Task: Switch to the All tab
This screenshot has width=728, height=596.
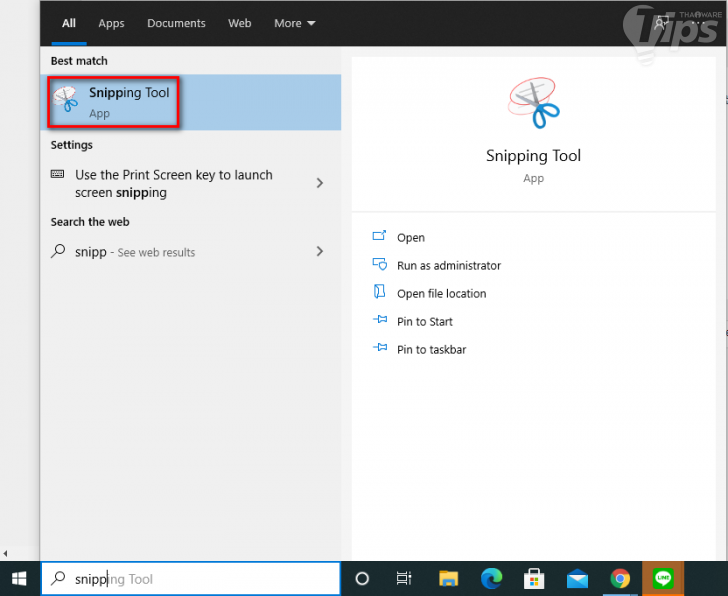Action: pyautogui.click(x=69, y=23)
